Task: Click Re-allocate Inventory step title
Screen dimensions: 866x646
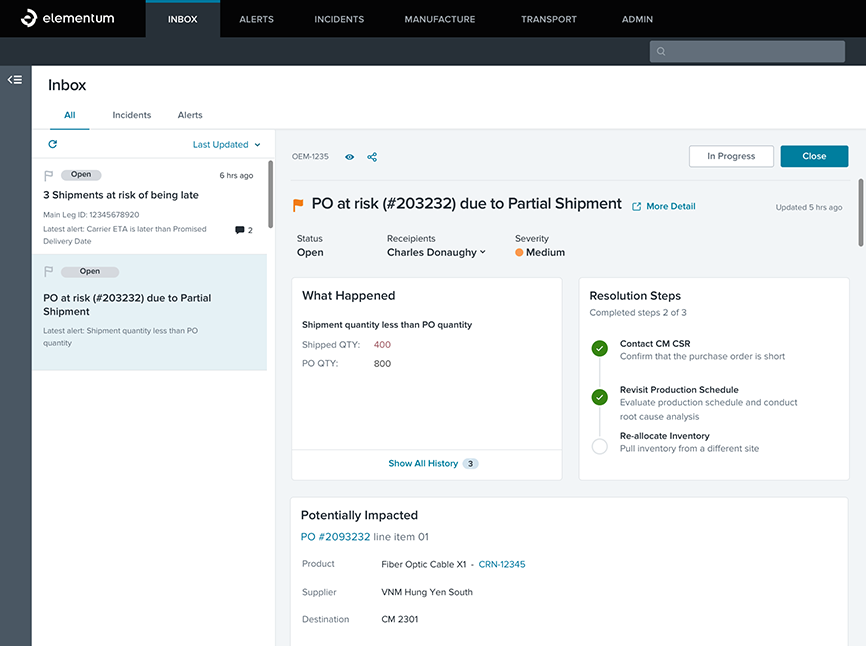Action: [664, 436]
